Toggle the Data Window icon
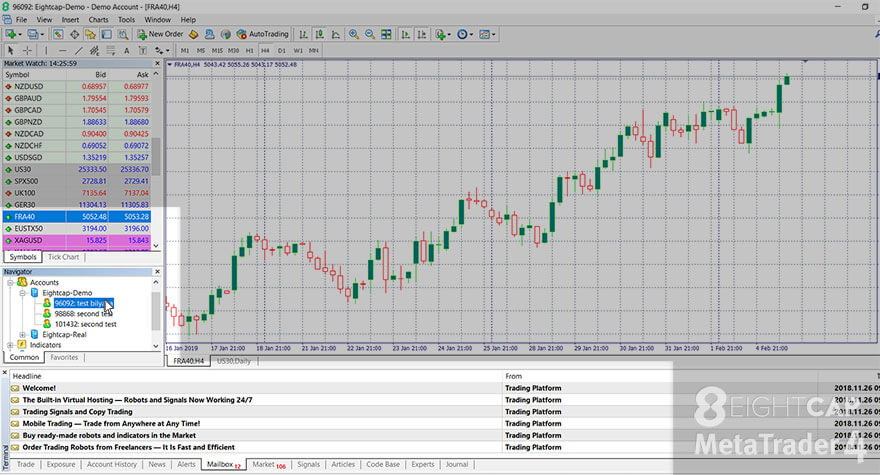 pos(74,34)
